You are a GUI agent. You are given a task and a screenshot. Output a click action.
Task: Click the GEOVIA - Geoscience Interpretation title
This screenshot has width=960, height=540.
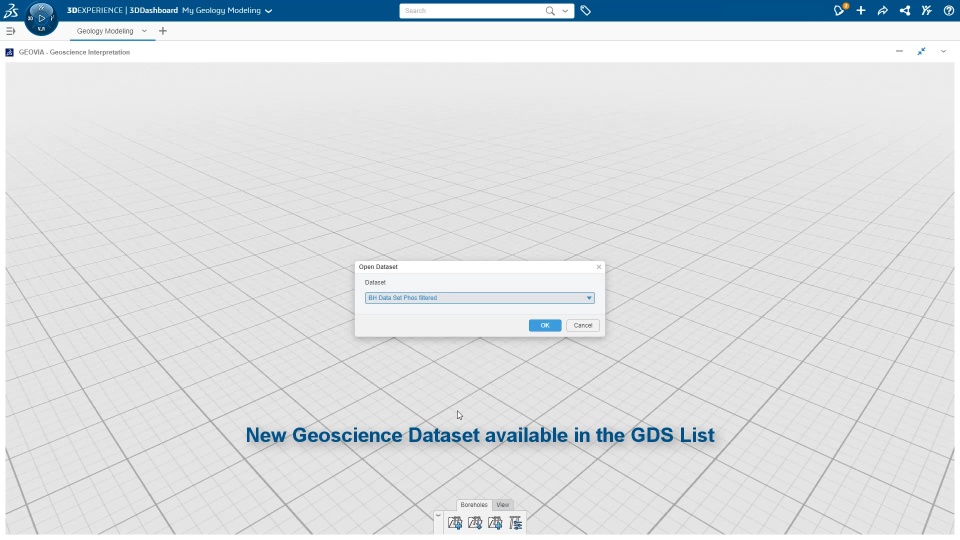tap(74, 53)
